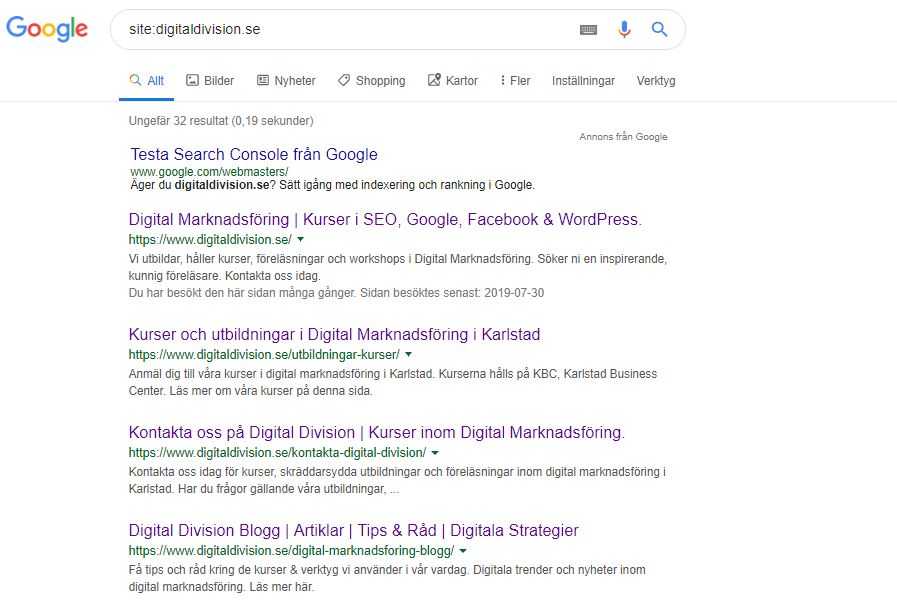Switch to the Nyheter tab
This screenshot has width=897, height=602.
286,81
